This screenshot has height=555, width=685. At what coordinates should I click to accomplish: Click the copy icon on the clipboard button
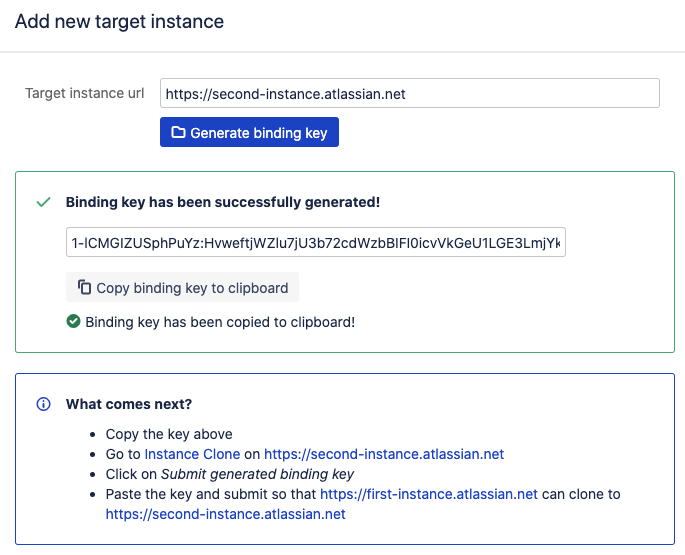[84, 288]
